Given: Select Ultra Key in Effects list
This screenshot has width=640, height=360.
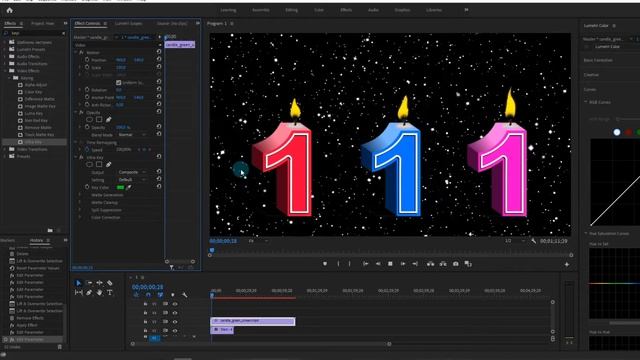Looking at the screenshot, I should point(33,142).
